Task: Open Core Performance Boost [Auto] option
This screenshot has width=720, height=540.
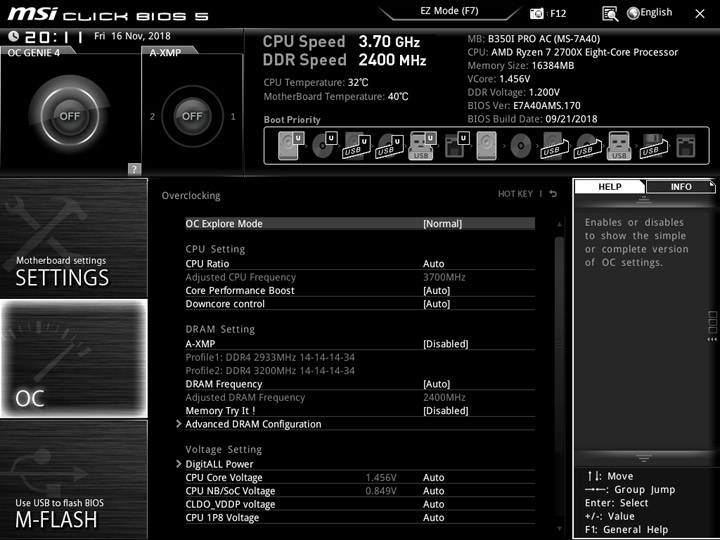Action: (360, 290)
